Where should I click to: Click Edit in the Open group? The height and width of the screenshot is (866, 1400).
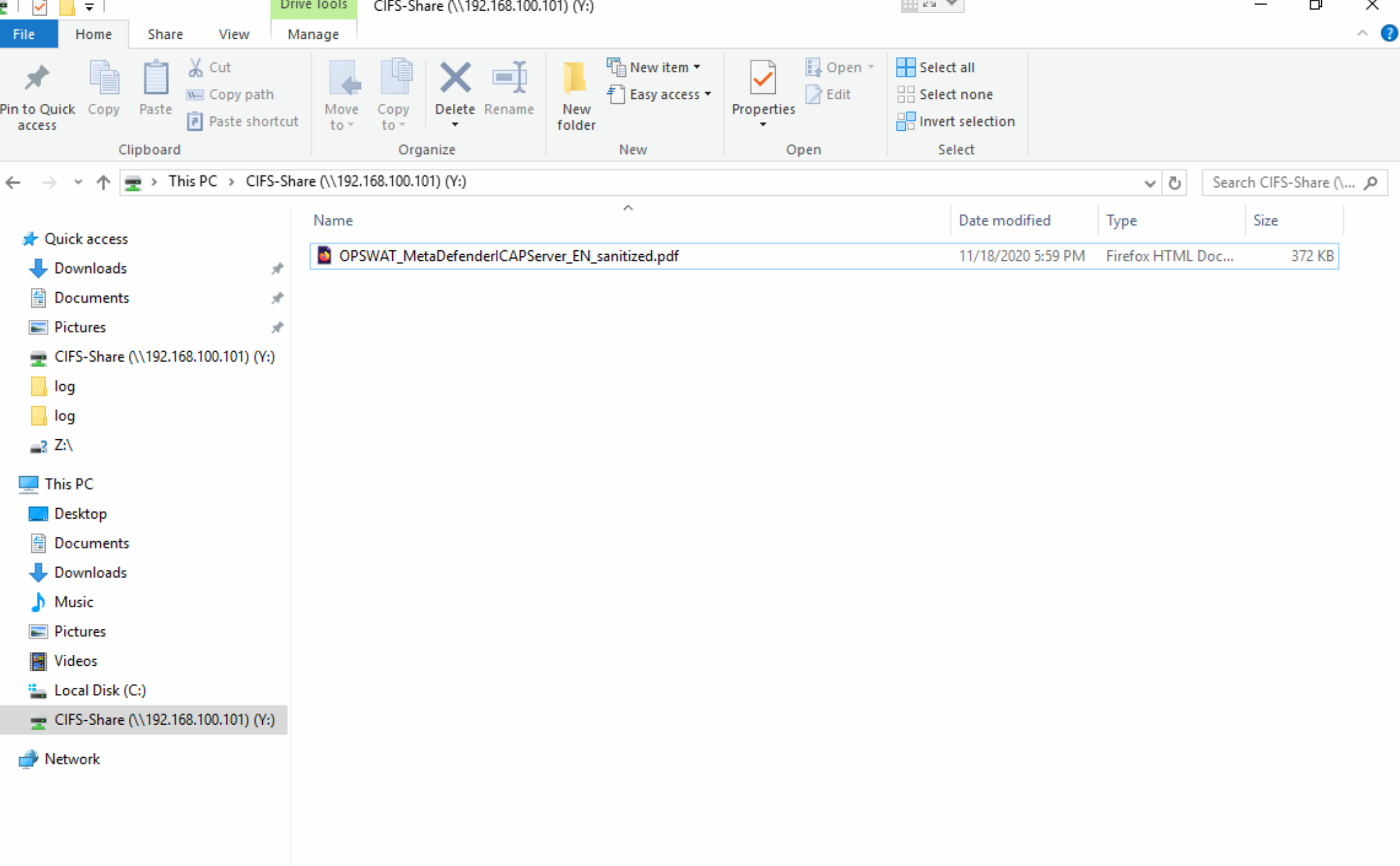tap(829, 94)
